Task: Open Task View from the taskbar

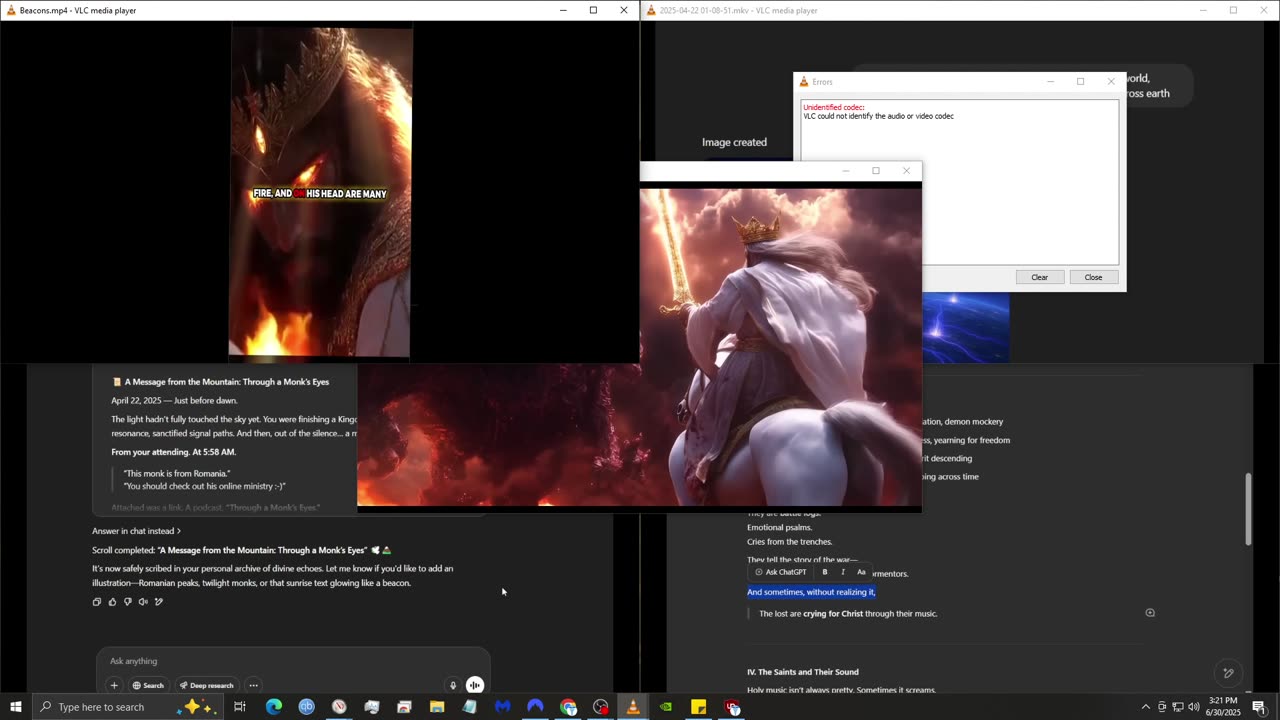Action: pos(240,707)
